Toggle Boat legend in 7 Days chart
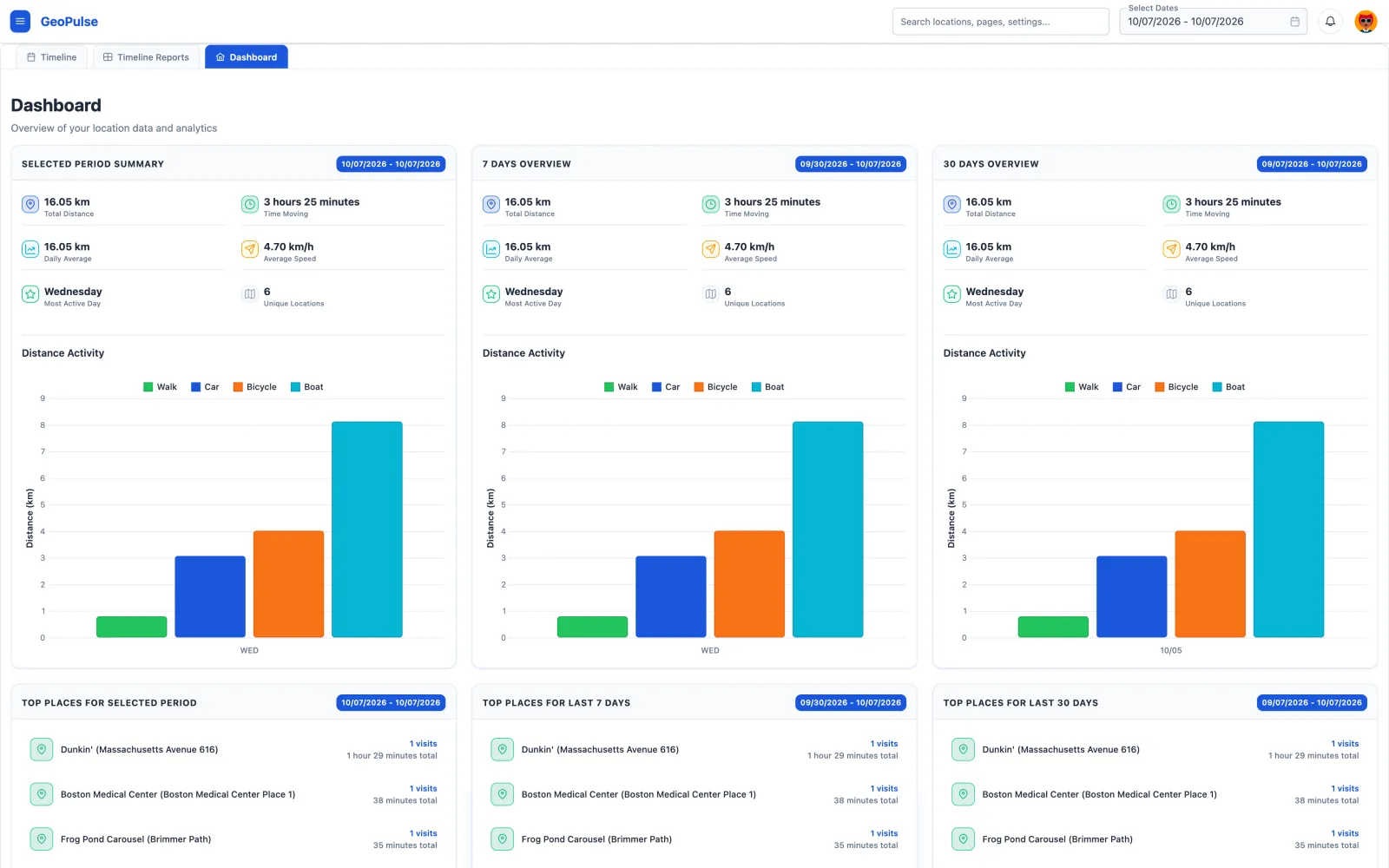1389x868 pixels. (767, 387)
